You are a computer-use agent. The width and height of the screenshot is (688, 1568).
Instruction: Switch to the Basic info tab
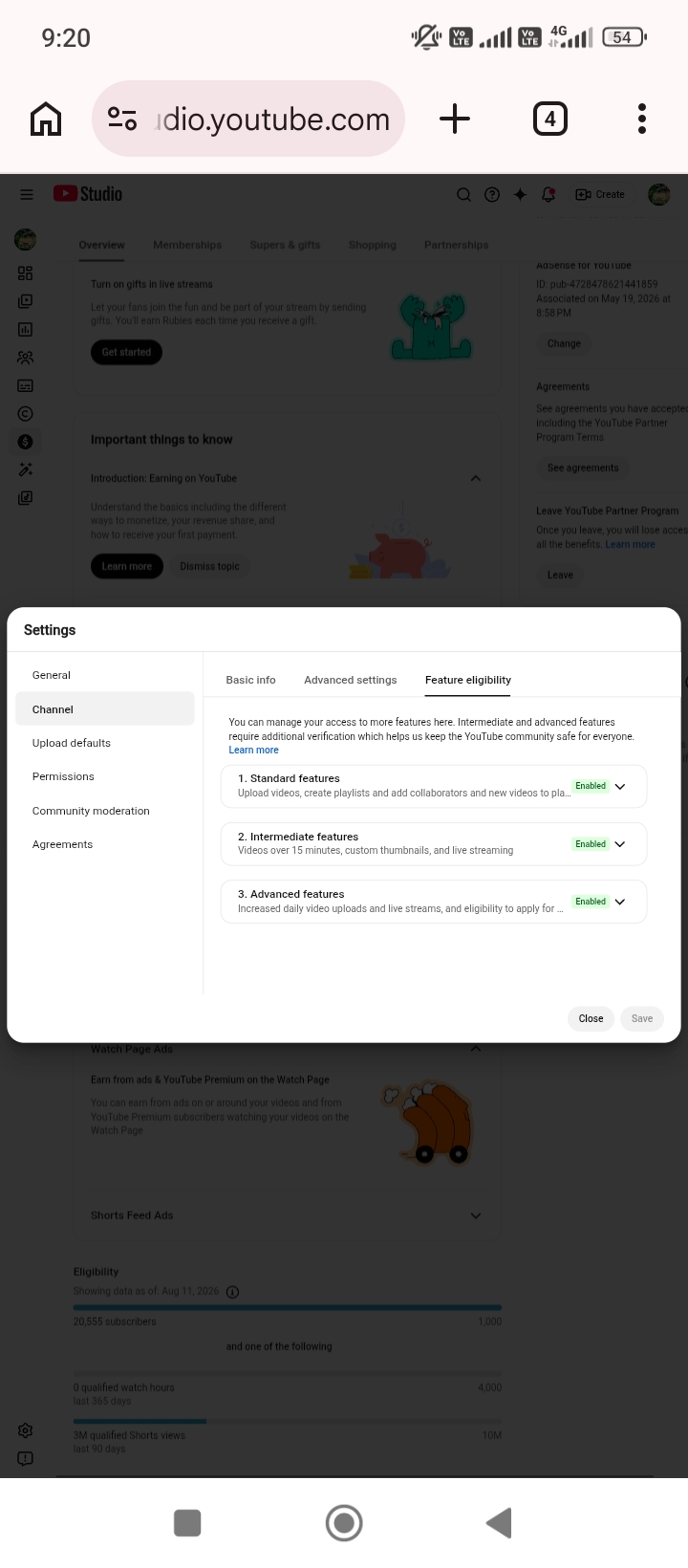[250, 680]
